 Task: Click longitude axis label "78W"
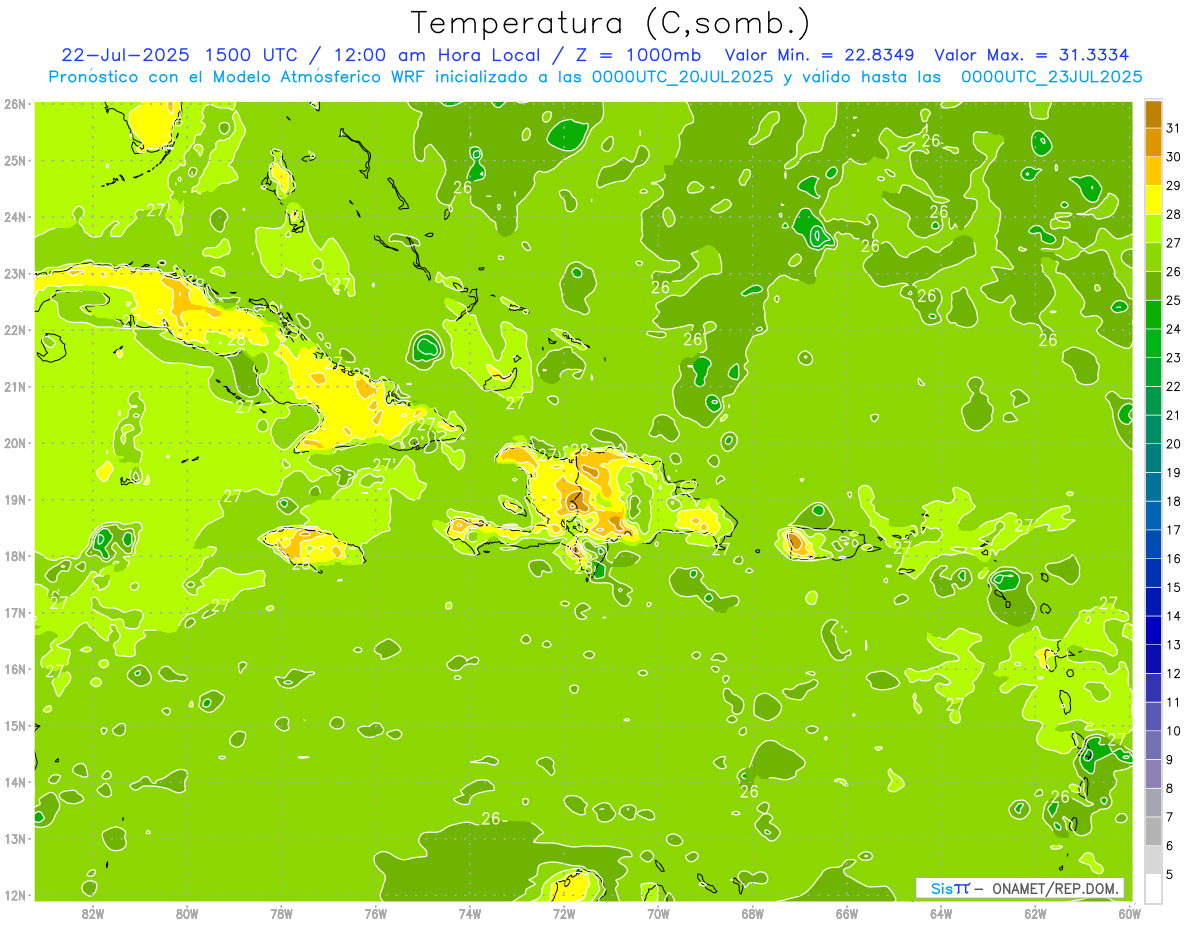point(281,913)
